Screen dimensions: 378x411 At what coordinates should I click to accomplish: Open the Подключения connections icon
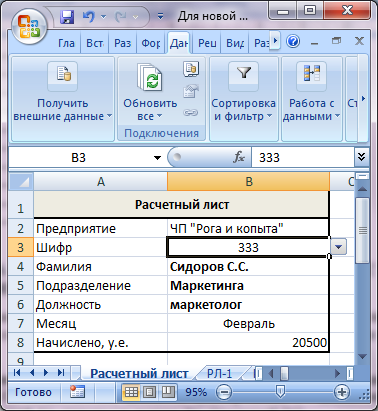(x=191, y=69)
